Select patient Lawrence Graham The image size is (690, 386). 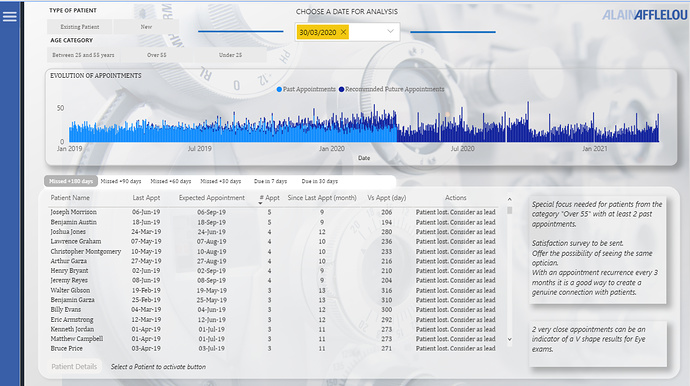(x=76, y=242)
